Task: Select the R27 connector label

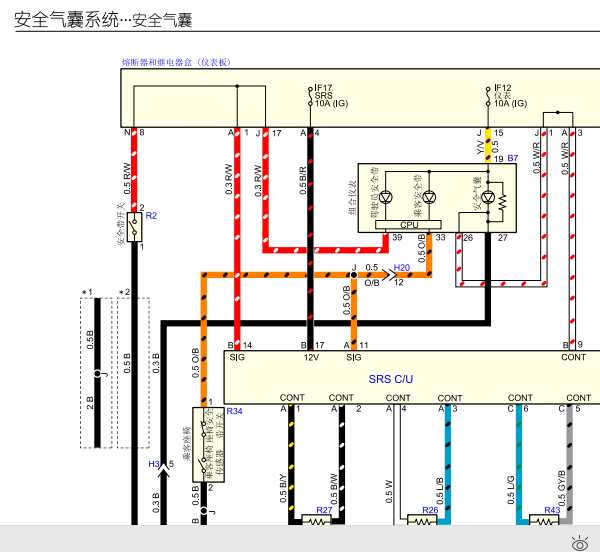Action: tap(322, 511)
